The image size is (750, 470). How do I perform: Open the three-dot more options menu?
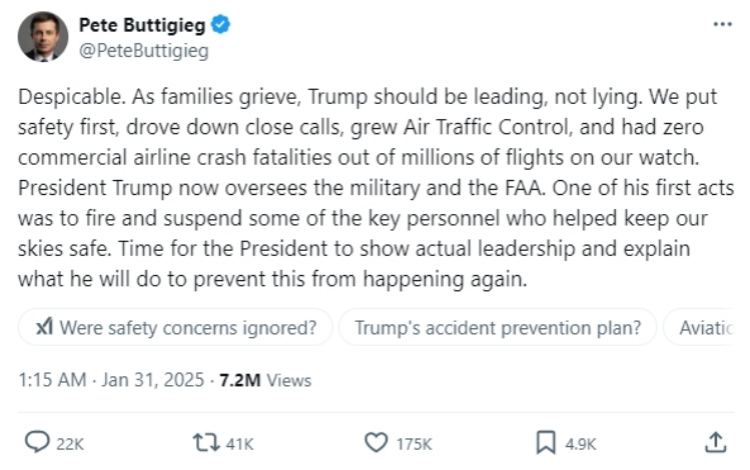click(723, 24)
